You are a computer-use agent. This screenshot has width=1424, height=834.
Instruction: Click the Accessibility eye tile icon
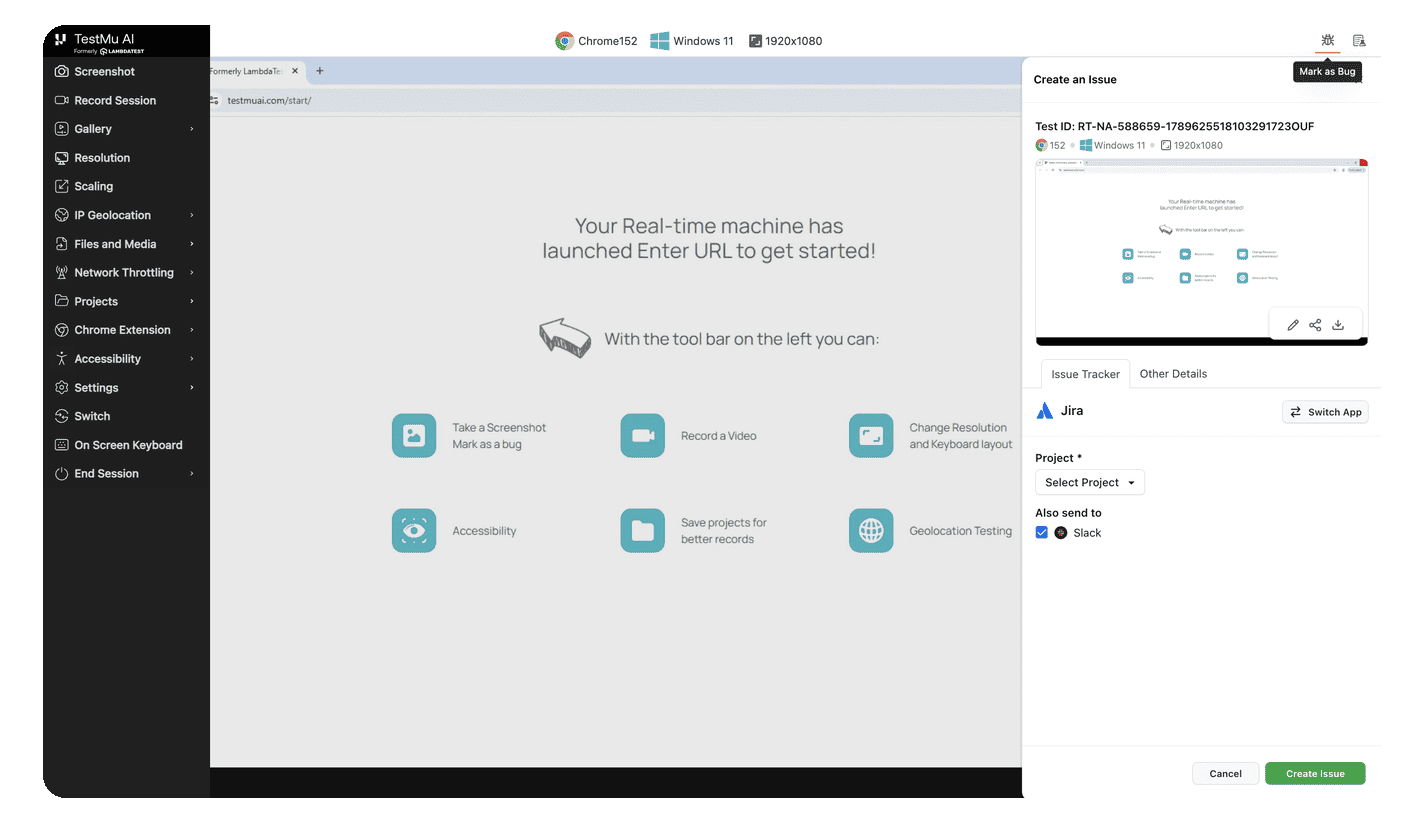414,531
